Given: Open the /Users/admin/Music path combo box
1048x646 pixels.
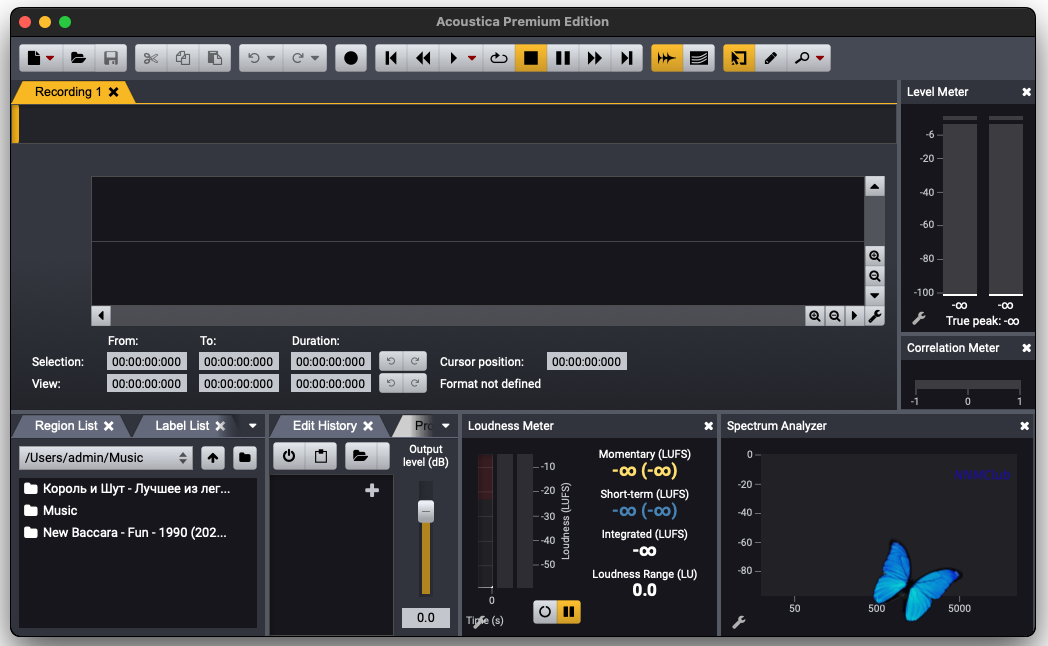Looking at the screenshot, I should pyautogui.click(x=106, y=458).
